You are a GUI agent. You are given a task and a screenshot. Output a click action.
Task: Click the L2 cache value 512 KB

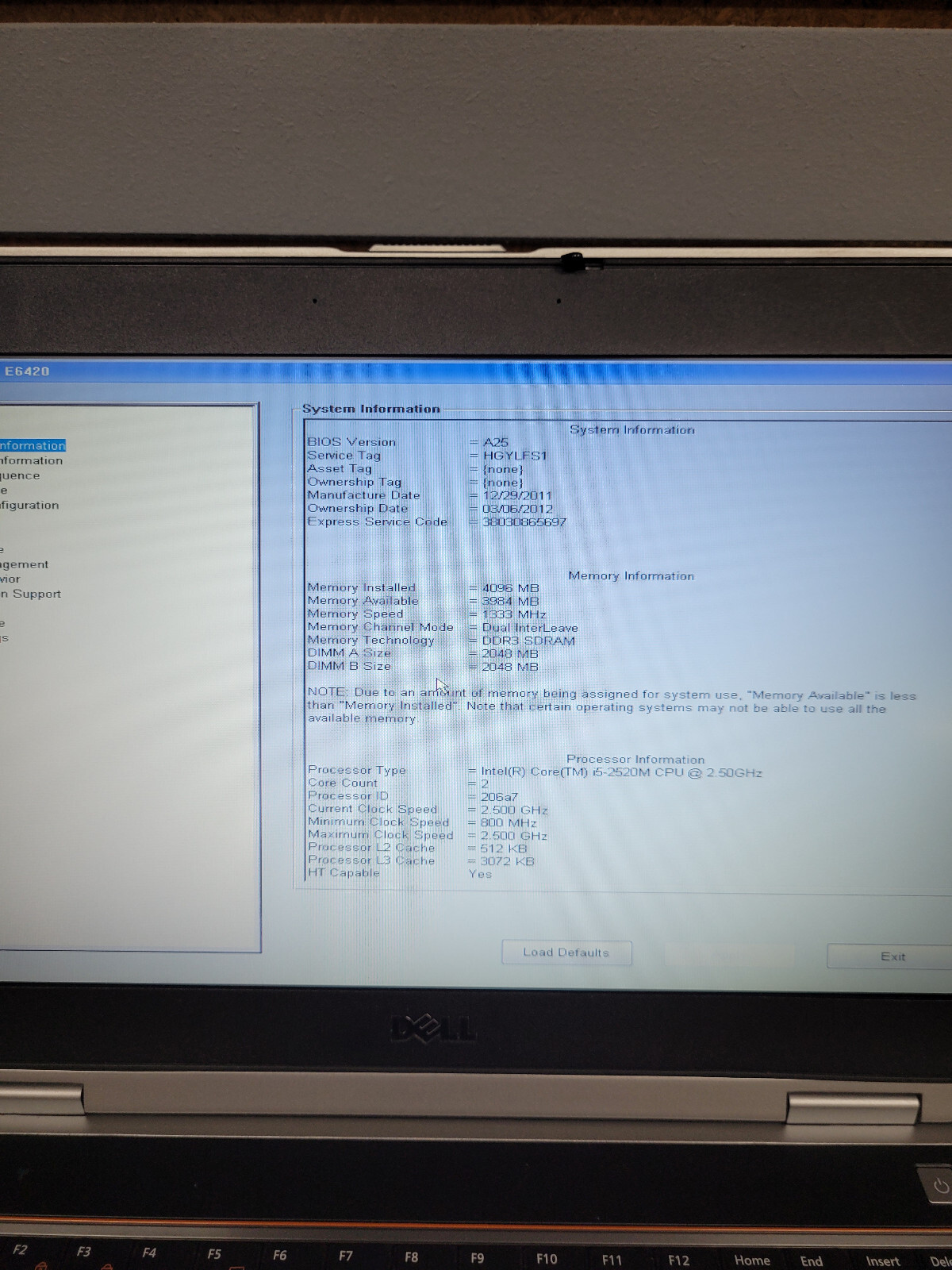click(x=504, y=849)
